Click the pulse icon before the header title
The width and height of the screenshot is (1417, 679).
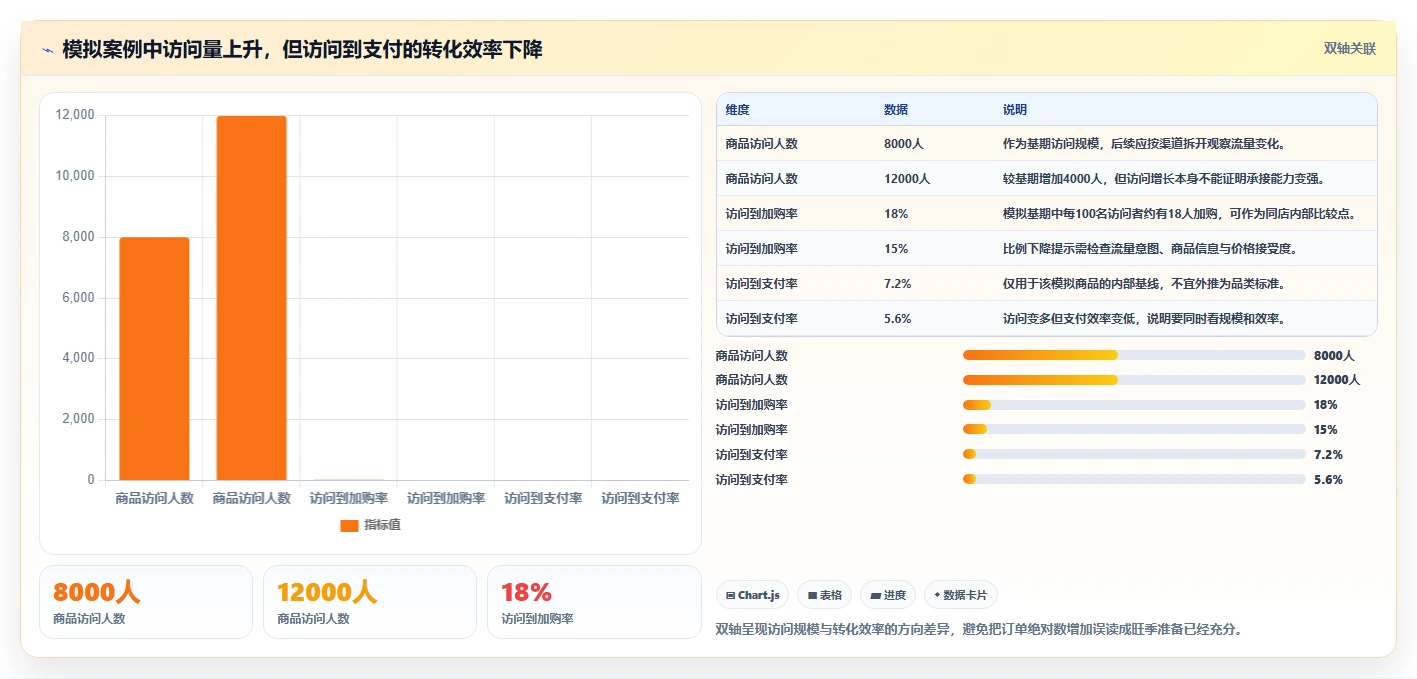click(48, 50)
